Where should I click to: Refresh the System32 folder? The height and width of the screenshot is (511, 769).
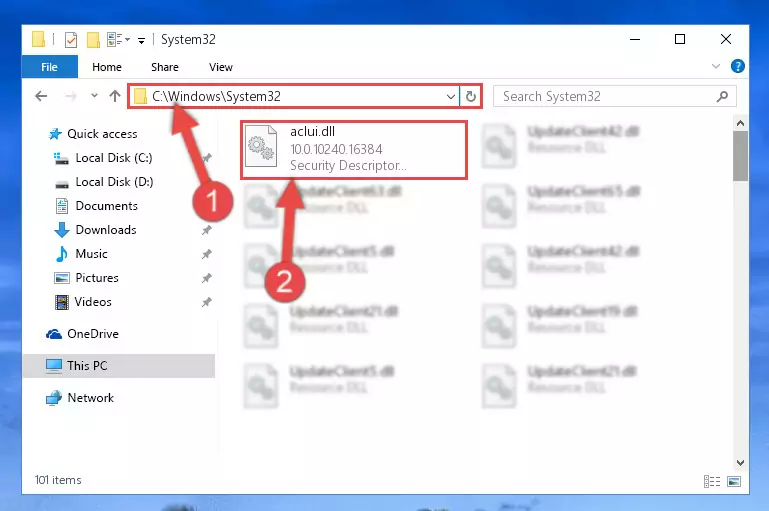pos(471,97)
